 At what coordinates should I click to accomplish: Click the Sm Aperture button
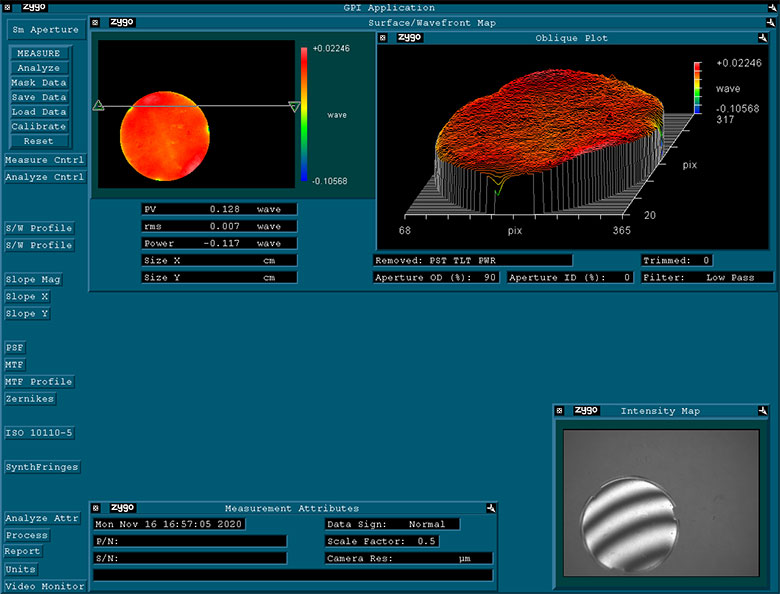(x=46, y=30)
